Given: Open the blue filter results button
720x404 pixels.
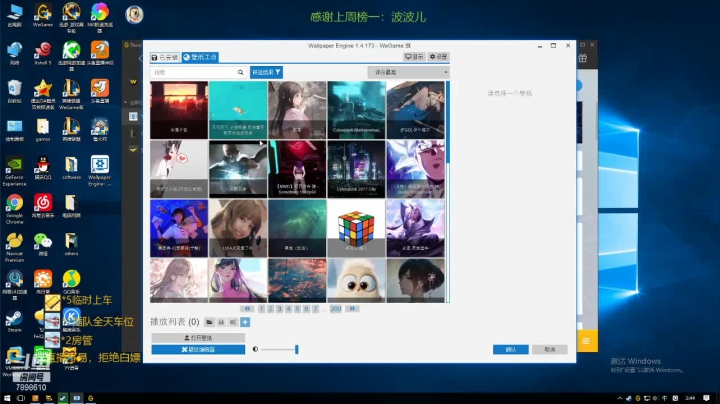Looking at the screenshot, I should click(266, 73).
